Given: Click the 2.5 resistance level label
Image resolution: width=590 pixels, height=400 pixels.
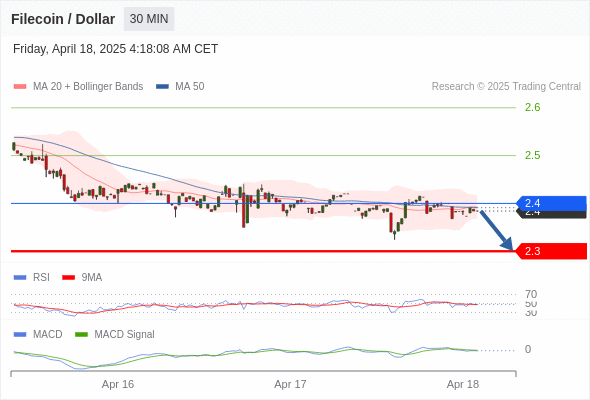Looking at the screenshot, I should (x=532, y=155).
